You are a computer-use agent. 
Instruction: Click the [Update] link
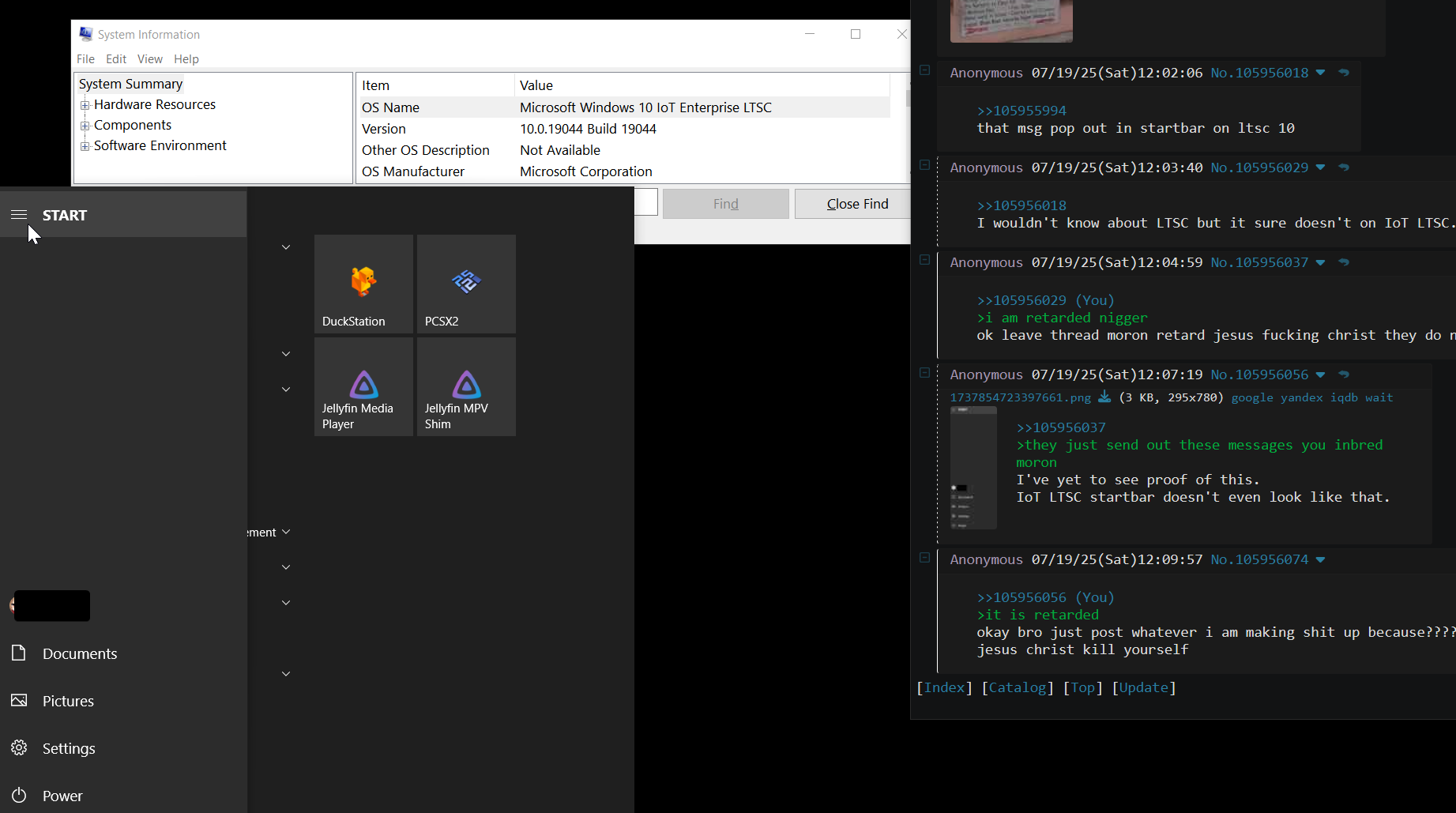point(1144,687)
